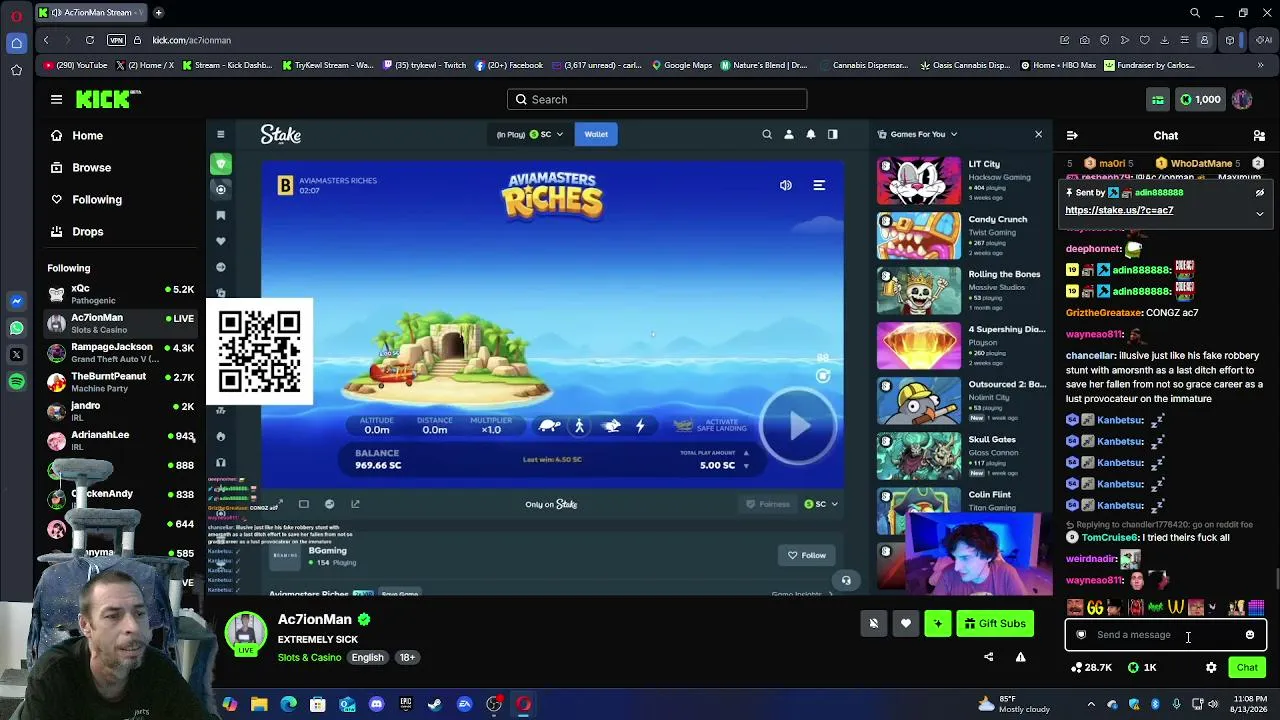Open chat settings gear icon
Image resolution: width=1280 pixels, height=720 pixels.
point(1211,667)
